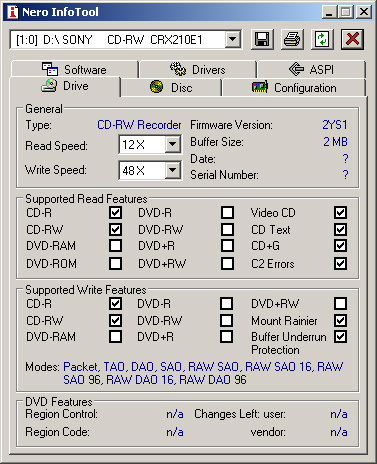
Task: Click the Date question mark value
Action: coord(345,159)
